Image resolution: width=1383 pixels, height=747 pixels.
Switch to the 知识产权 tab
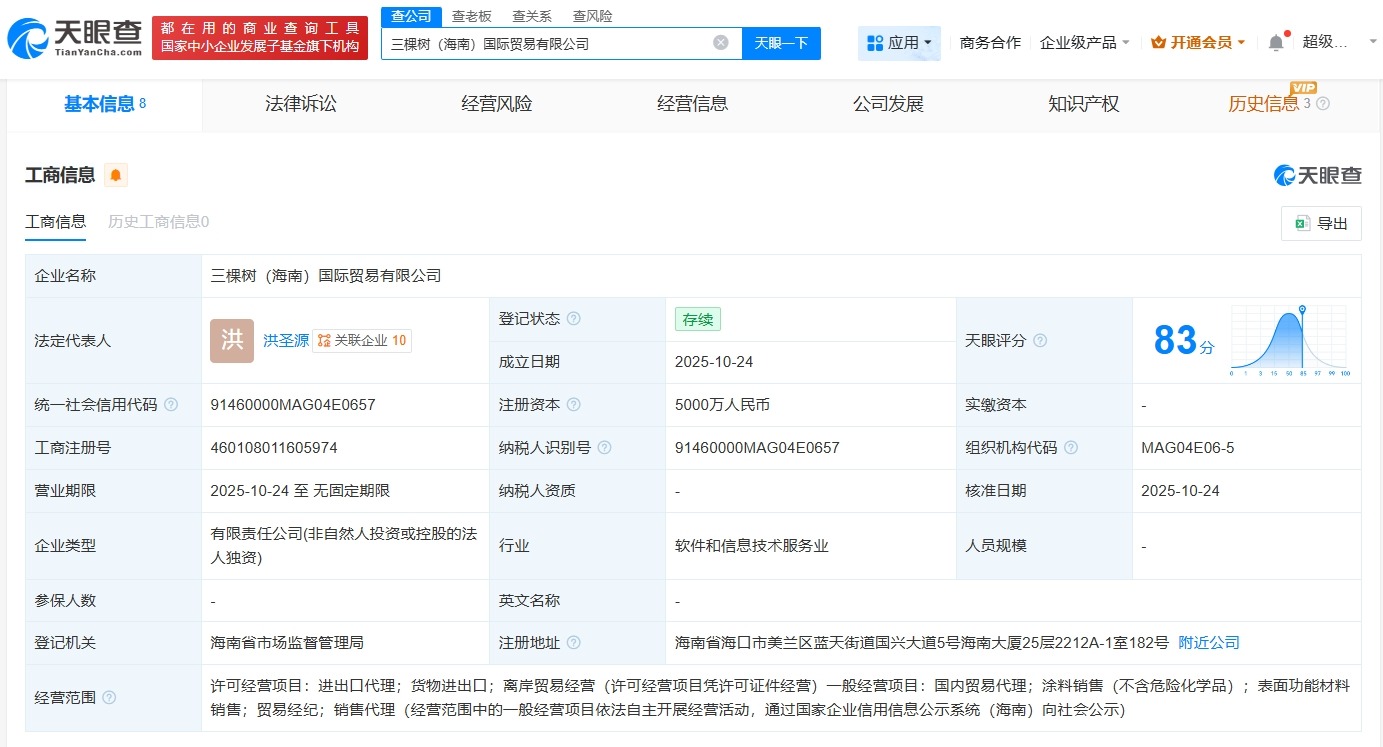pos(1083,104)
